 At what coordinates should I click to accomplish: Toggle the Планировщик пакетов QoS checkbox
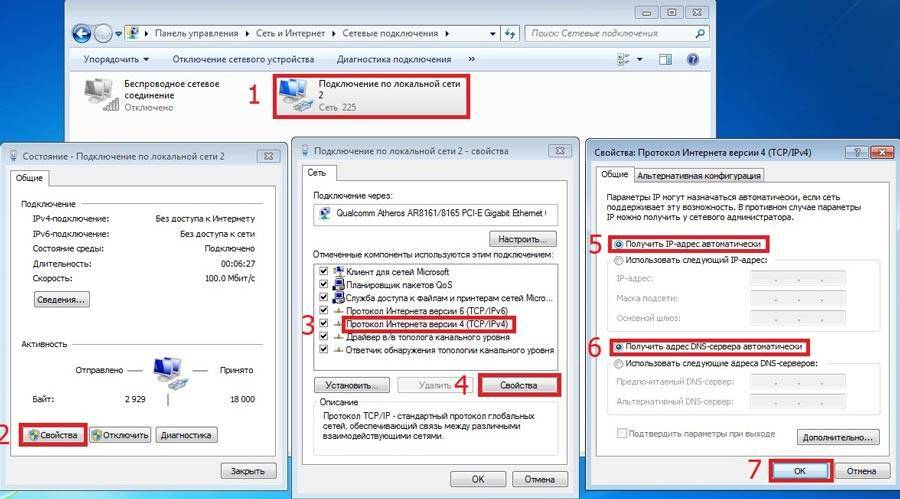[324, 284]
